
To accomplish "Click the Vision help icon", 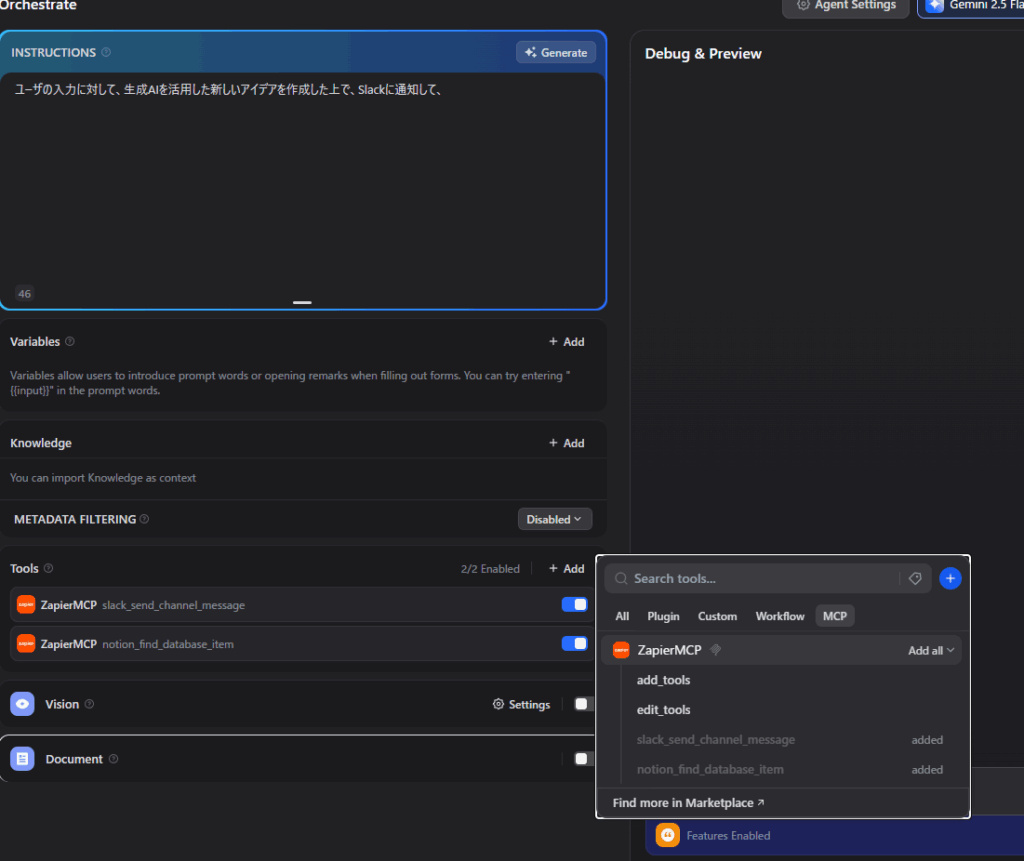I will coord(89,704).
